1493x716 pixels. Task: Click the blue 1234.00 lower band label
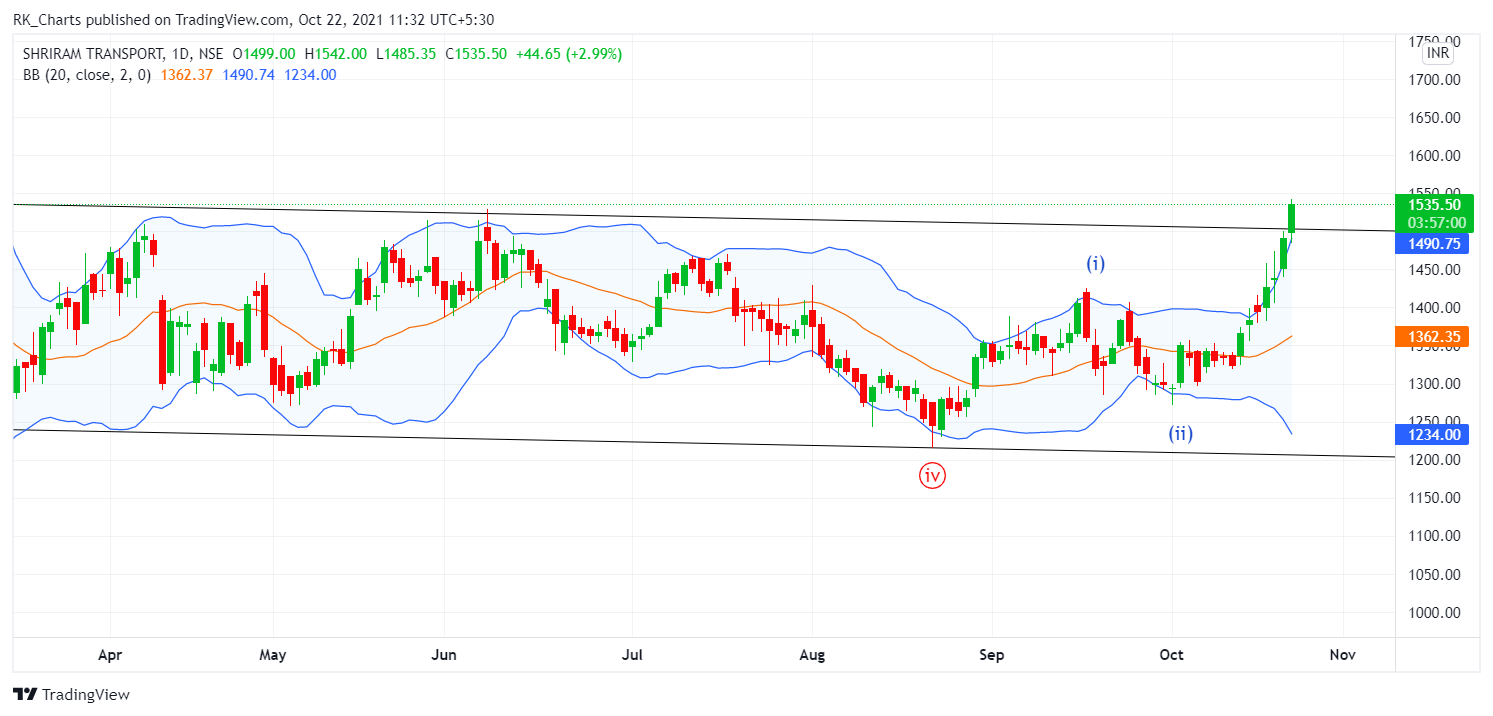click(1432, 434)
